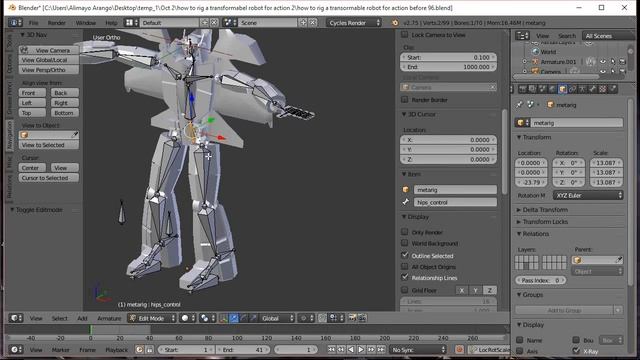Viewport: 640px width, 360px height.
Task: Align view from Front
Action: click(x=32, y=93)
